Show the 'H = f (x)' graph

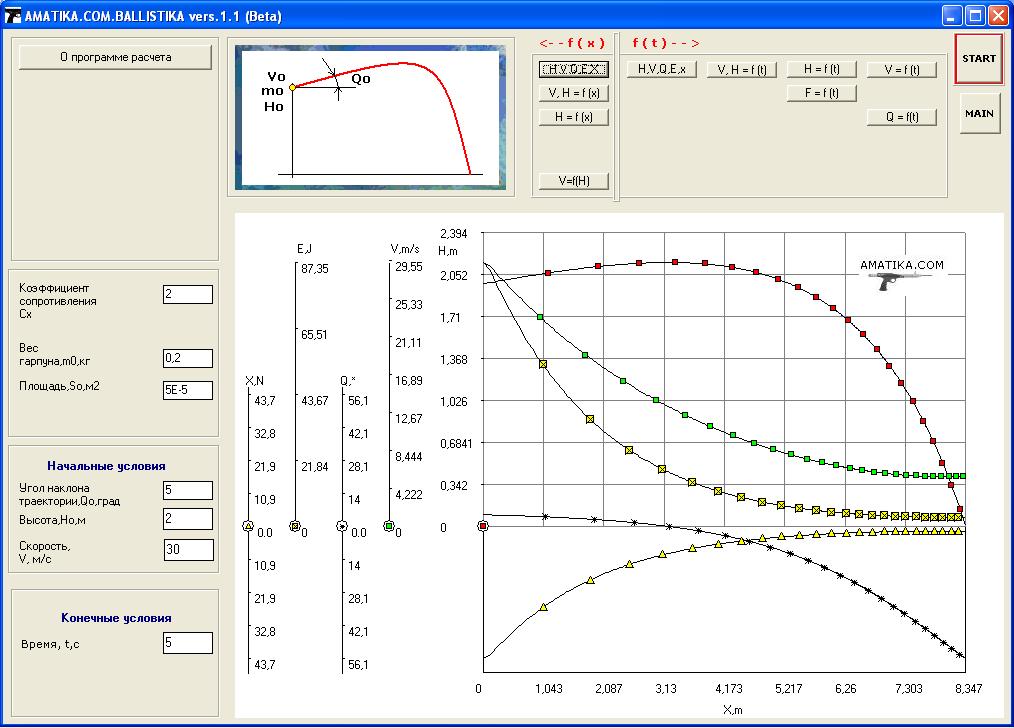click(574, 117)
